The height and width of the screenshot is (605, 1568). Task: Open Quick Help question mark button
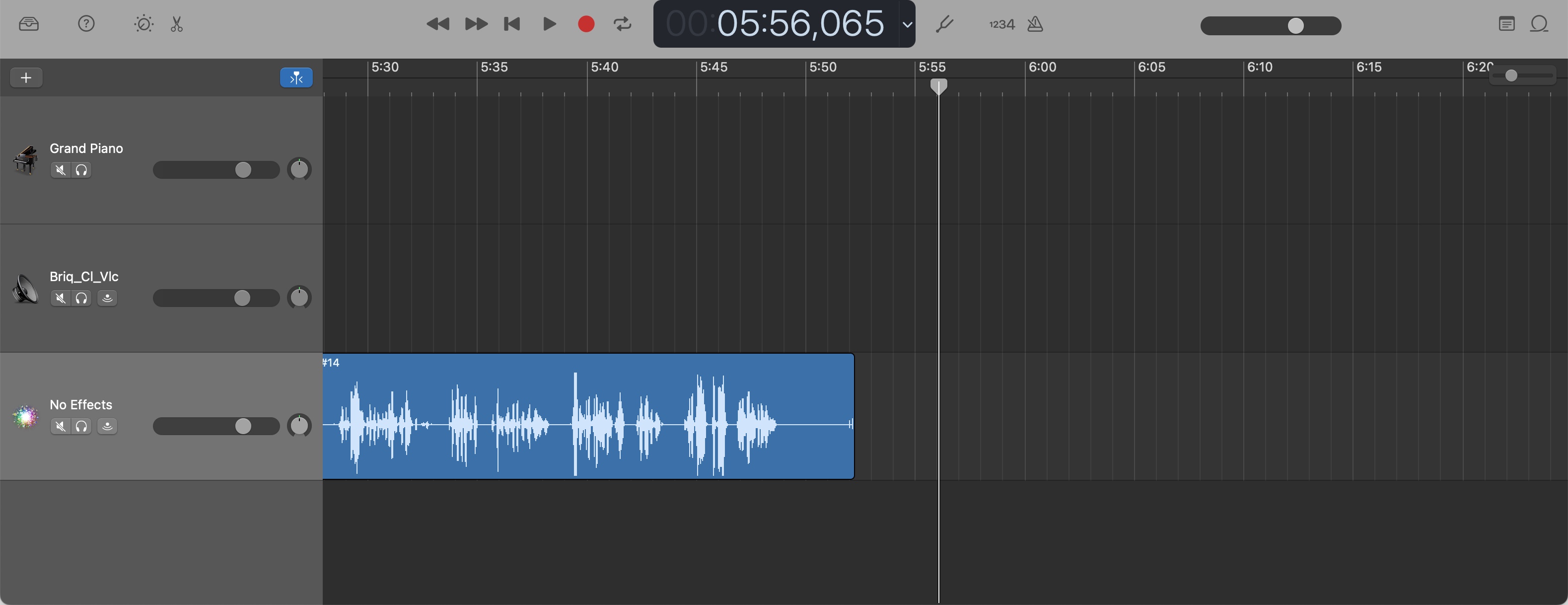[x=86, y=24]
